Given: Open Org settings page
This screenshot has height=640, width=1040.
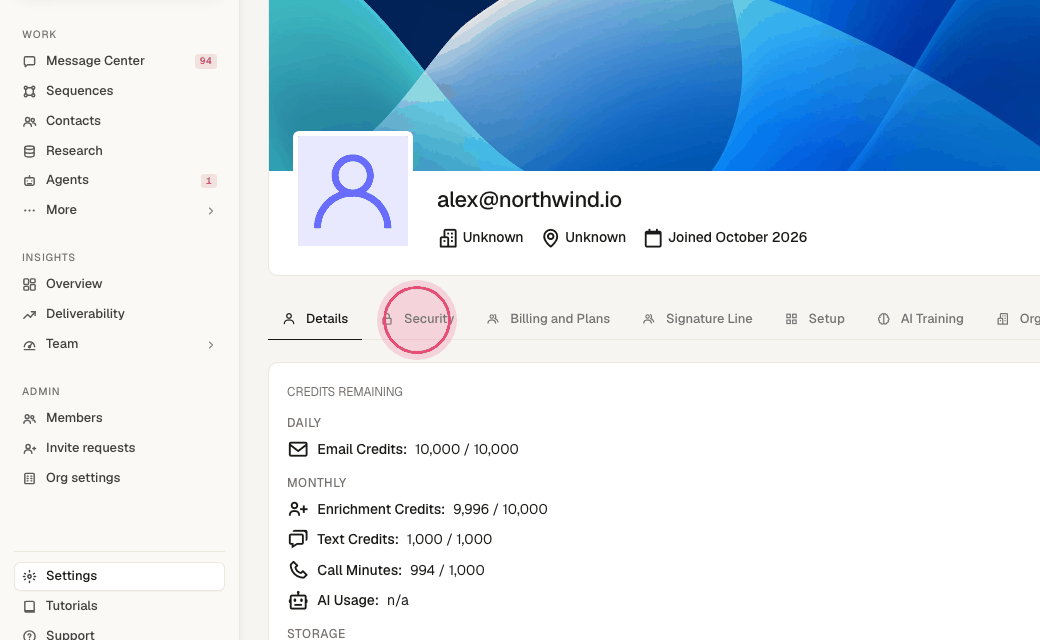Looking at the screenshot, I should click(x=119, y=478).
